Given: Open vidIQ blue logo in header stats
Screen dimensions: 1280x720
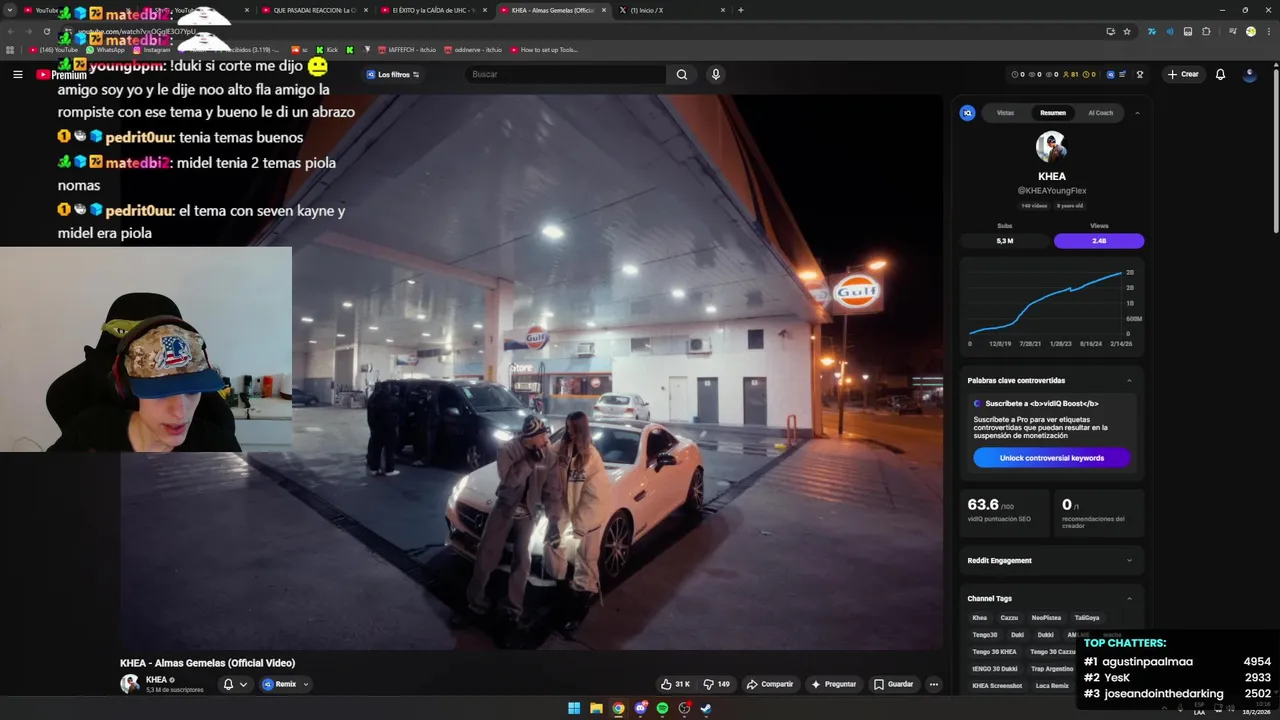Looking at the screenshot, I should [x=1110, y=74].
